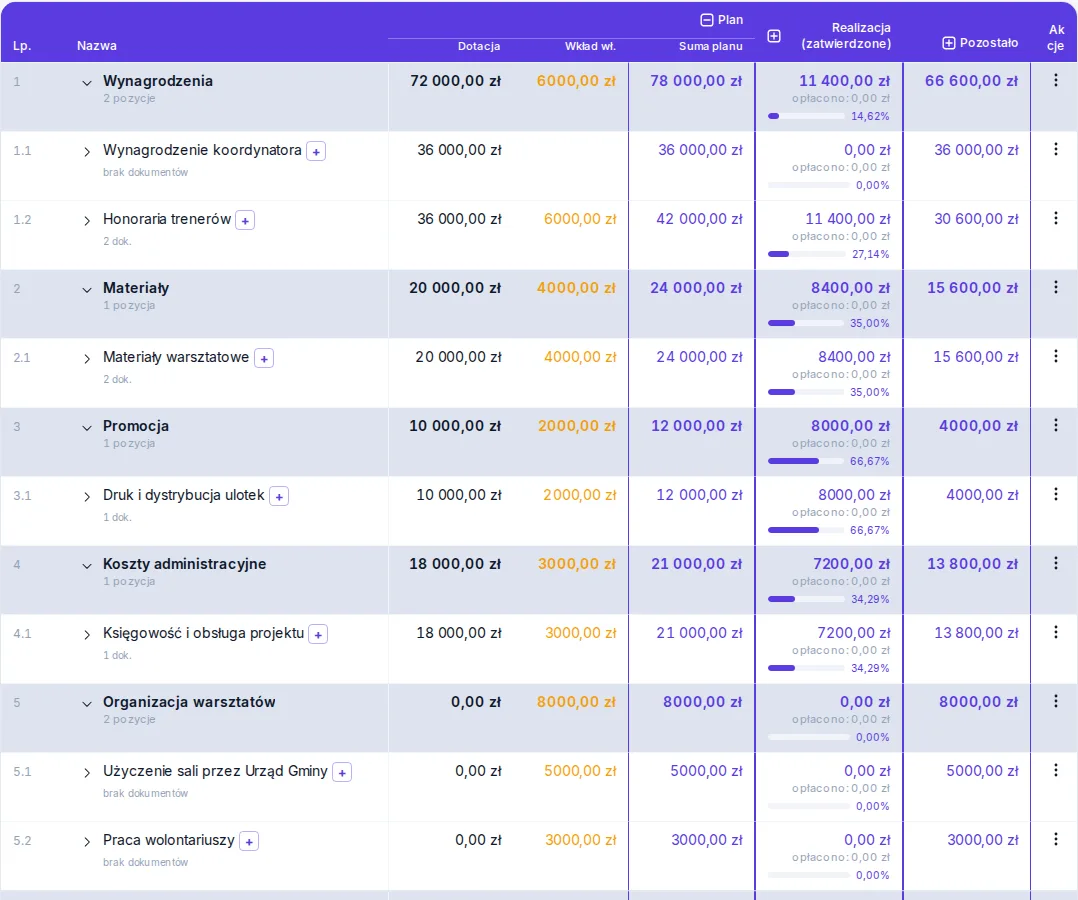This screenshot has height=900, width=1078.
Task: Open actions menu for Wynagrodzenia row
Action: [1055, 80]
